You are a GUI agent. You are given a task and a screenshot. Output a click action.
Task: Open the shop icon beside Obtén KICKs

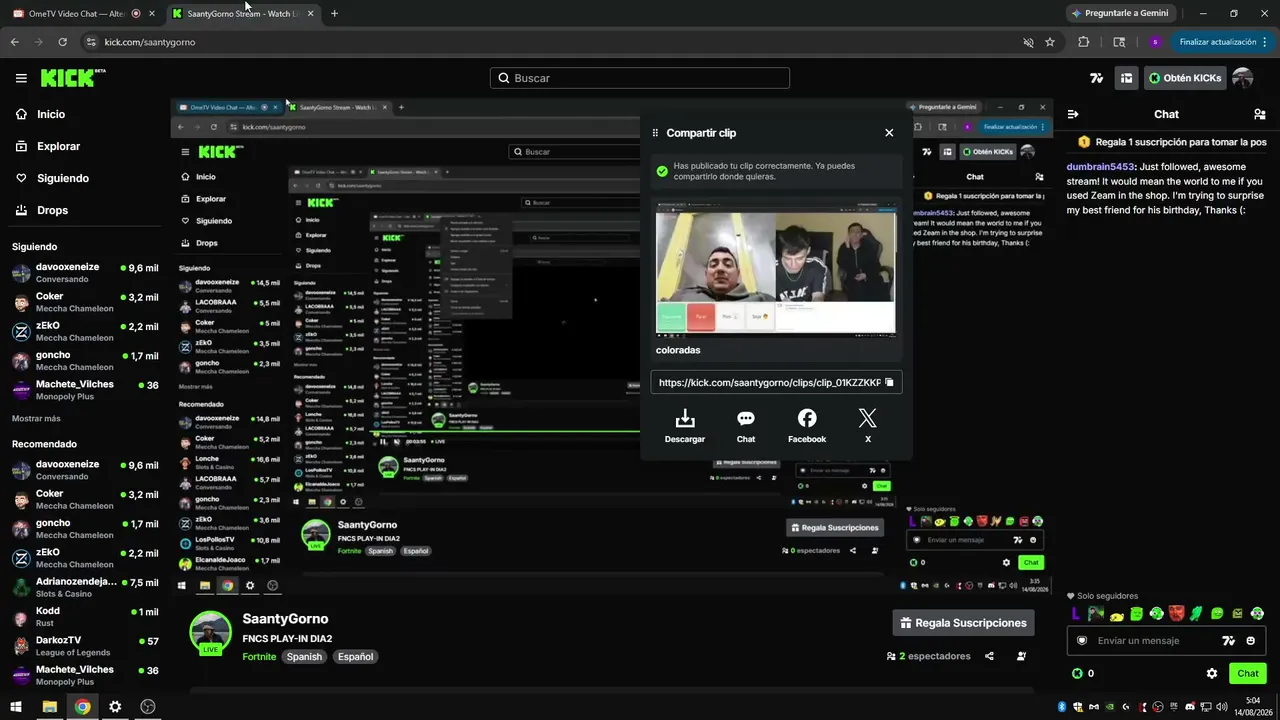pos(1126,78)
